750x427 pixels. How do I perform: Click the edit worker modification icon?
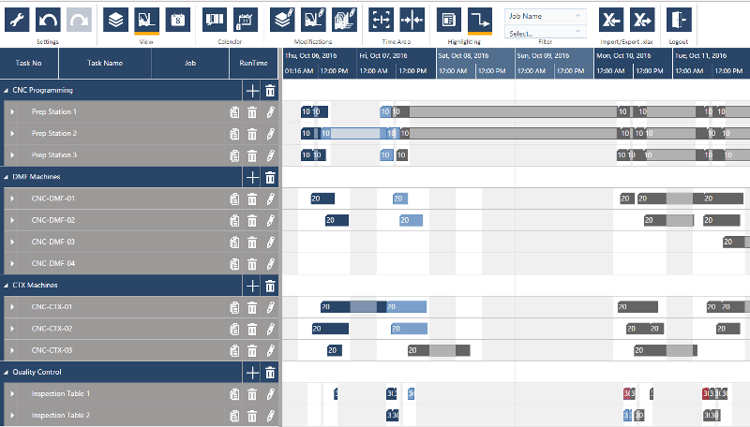(344, 20)
